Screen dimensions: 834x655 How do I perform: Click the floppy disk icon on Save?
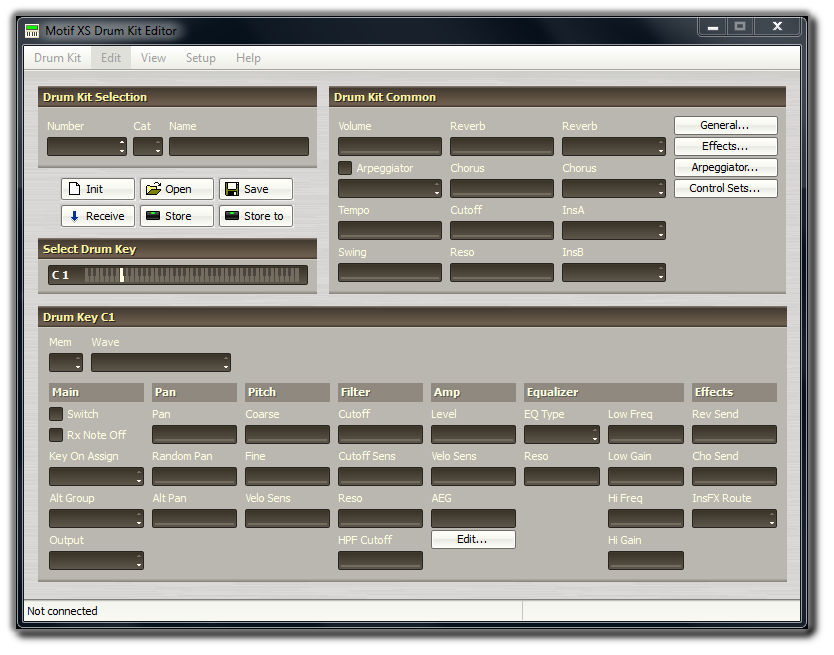(x=232, y=189)
